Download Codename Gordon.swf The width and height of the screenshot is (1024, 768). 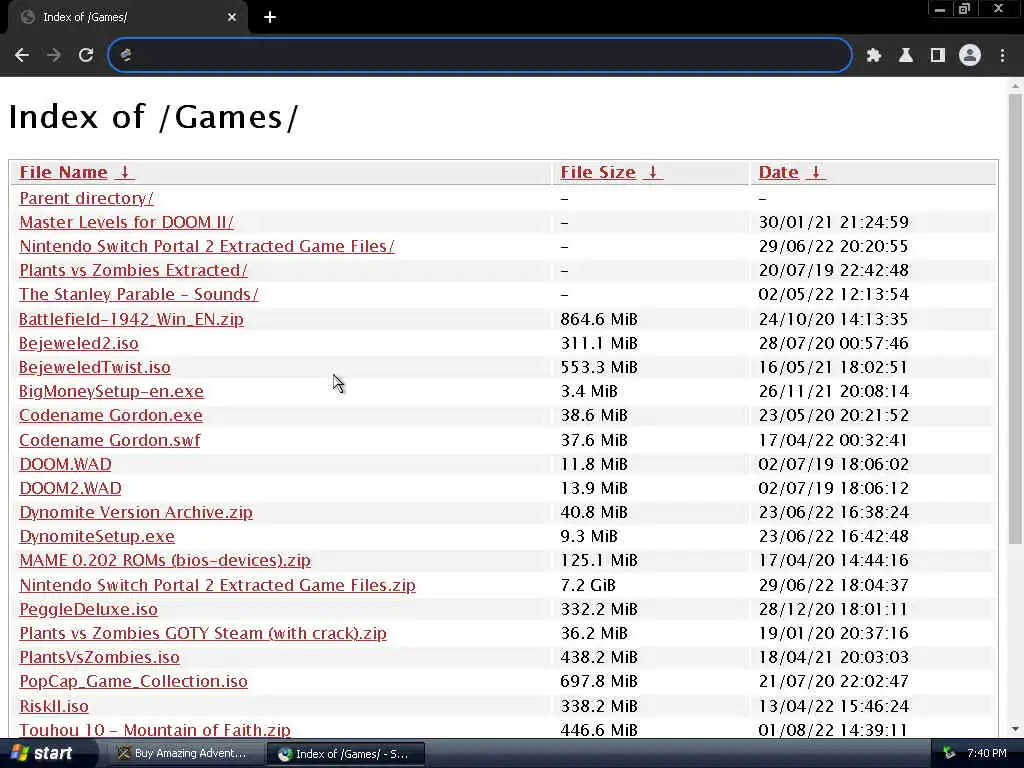110,440
